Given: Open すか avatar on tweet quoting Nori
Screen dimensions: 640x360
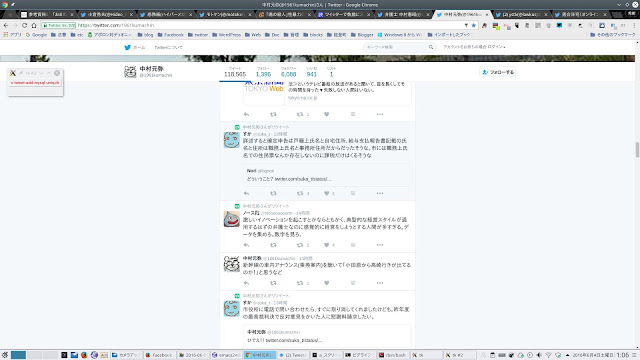Looking at the screenshot, I should coord(231,140).
